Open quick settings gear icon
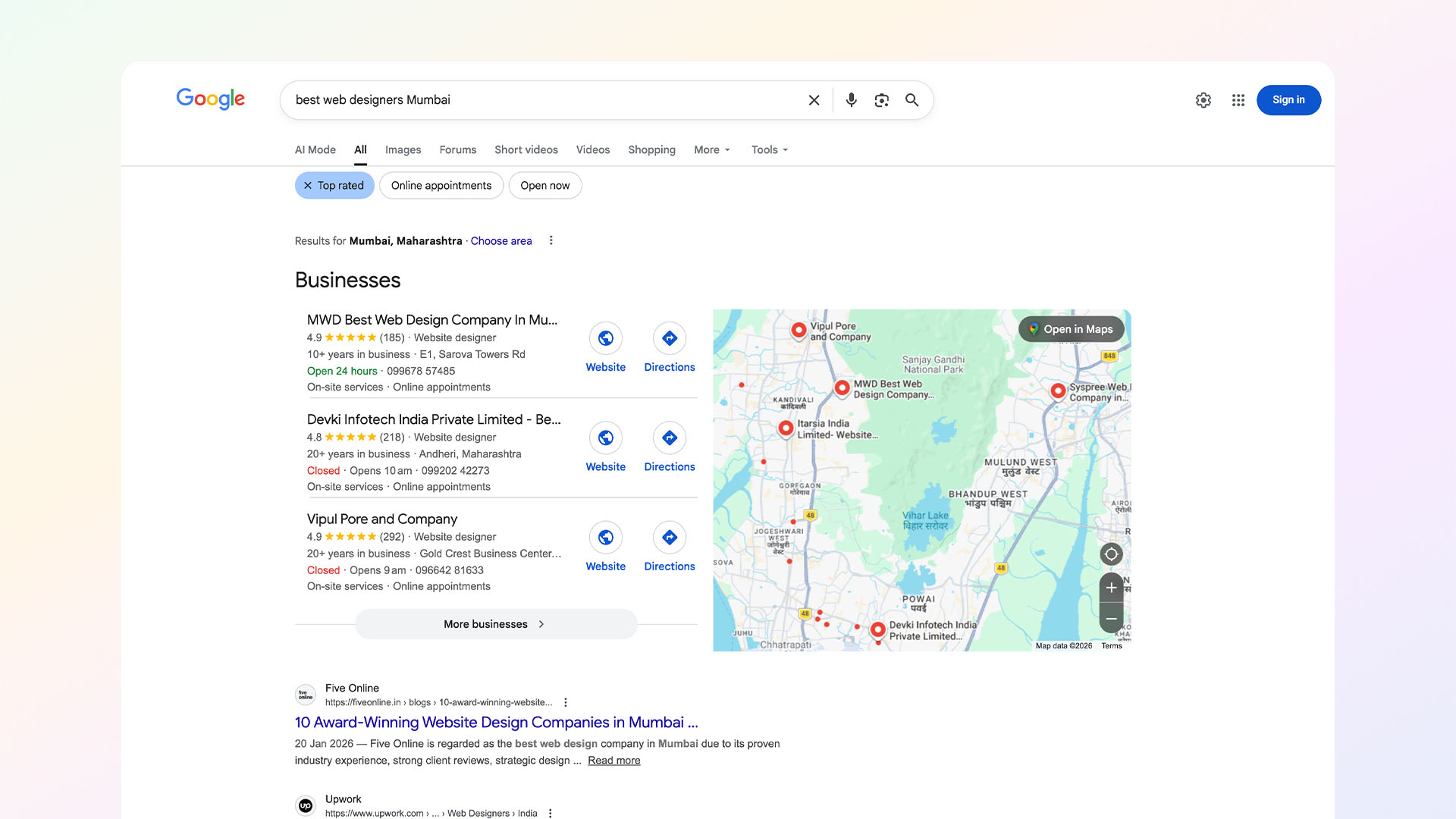Screen dimensions: 1456x819 point(1203,99)
